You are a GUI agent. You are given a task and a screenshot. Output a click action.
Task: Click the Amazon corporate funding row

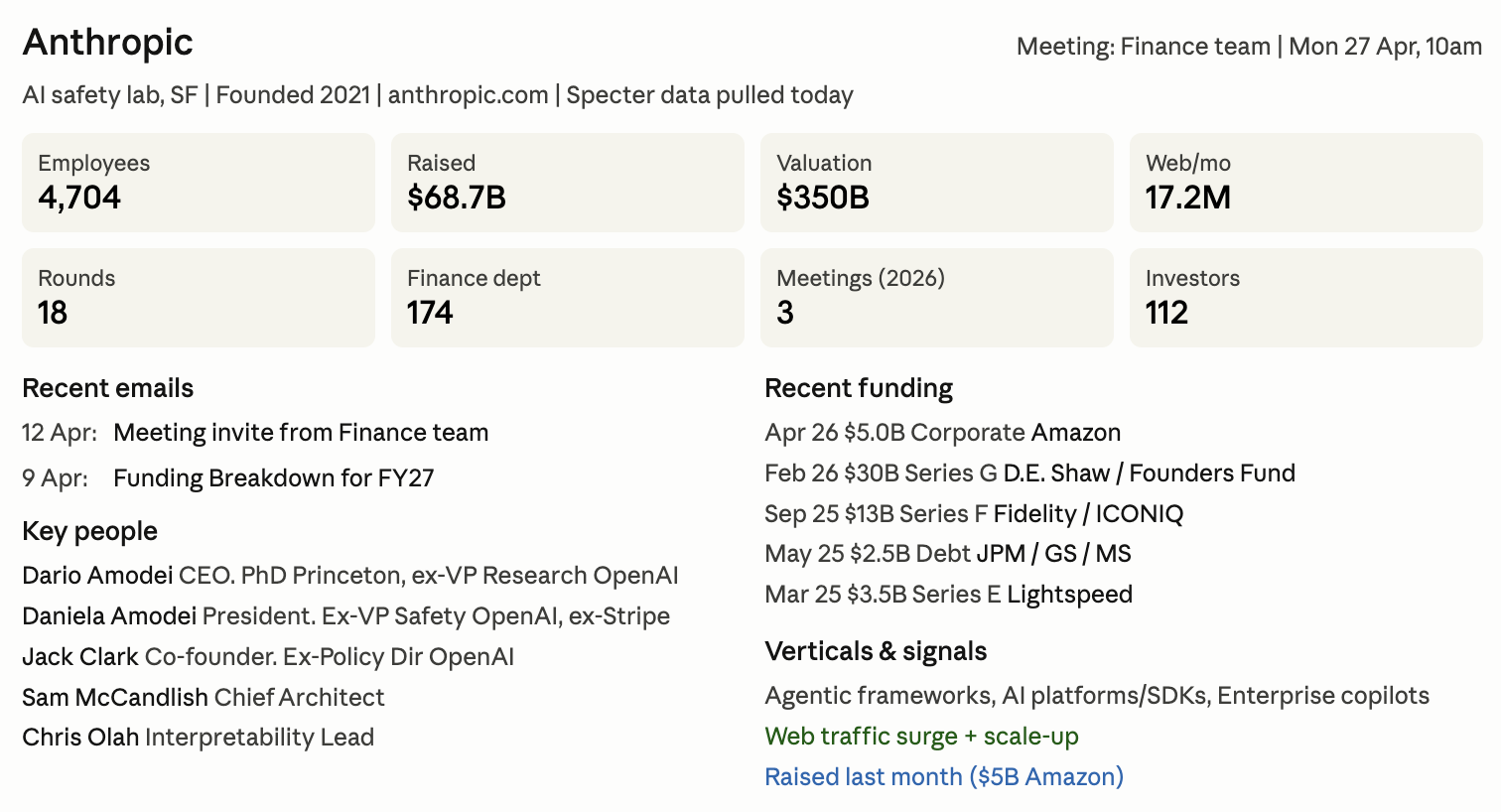[x=942, y=433]
